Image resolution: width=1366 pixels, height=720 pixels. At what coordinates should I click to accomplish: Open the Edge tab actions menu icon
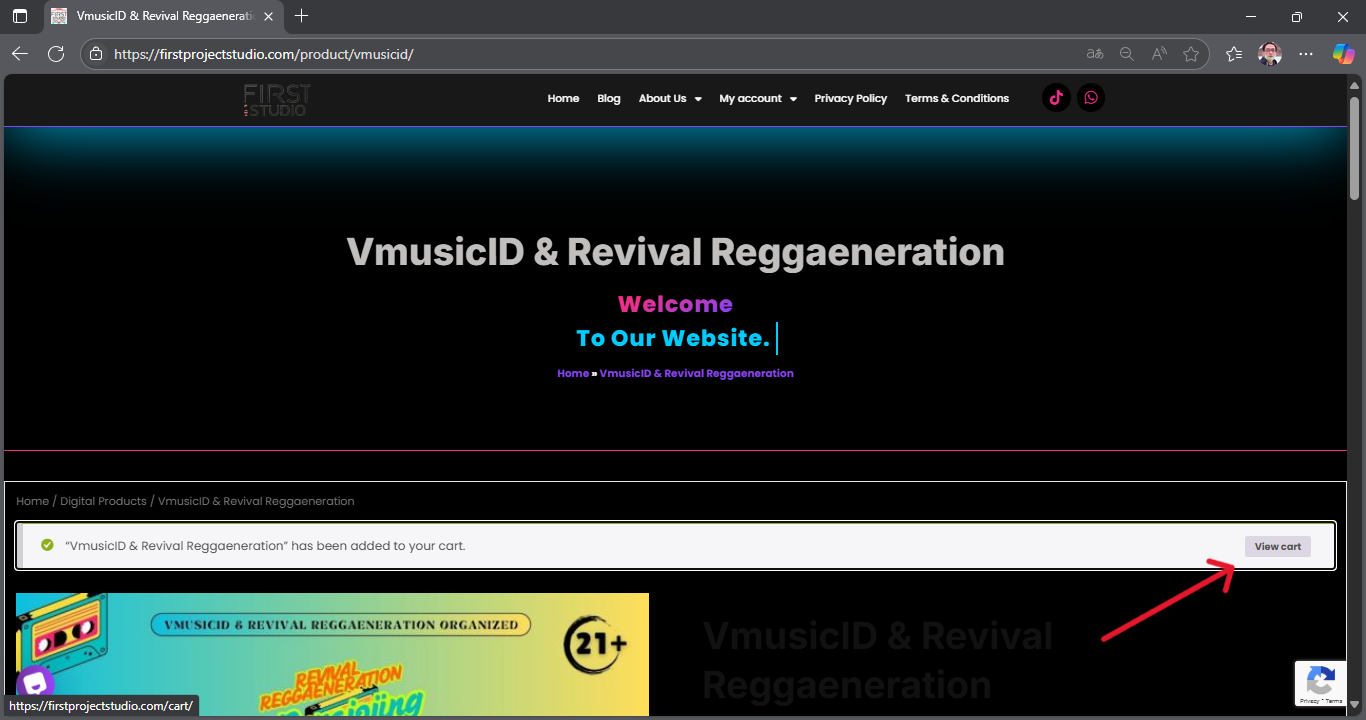pos(20,16)
